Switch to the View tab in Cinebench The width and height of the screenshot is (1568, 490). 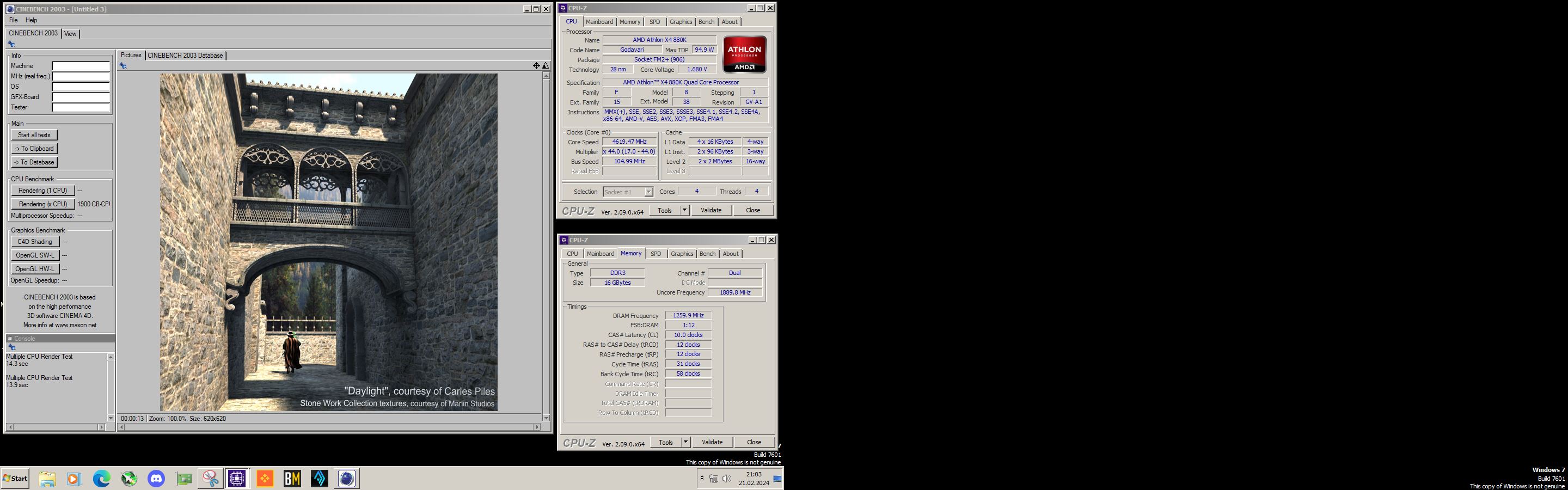pos(71,33)
